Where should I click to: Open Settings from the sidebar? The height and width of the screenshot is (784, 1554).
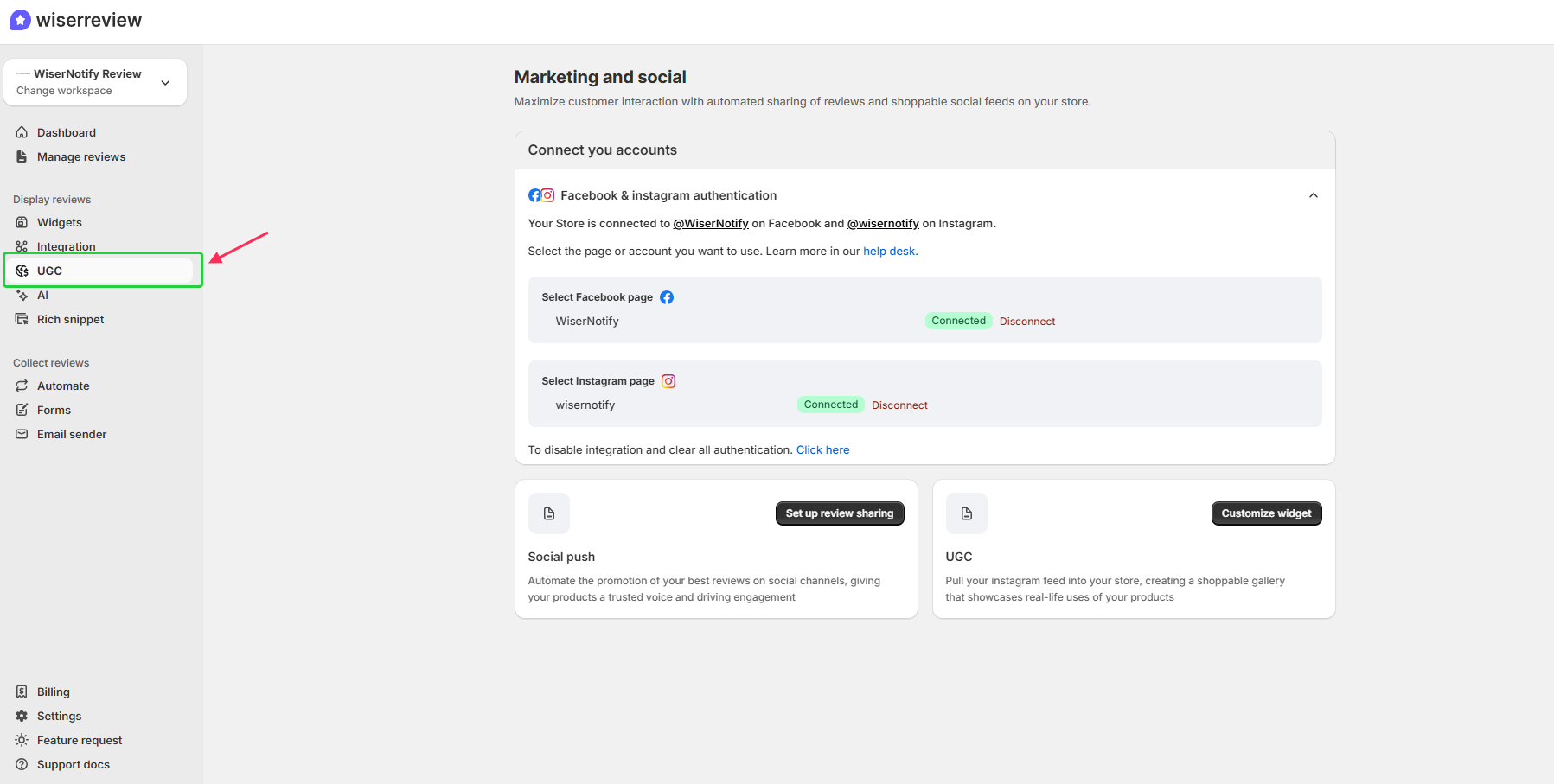point(60,716)
